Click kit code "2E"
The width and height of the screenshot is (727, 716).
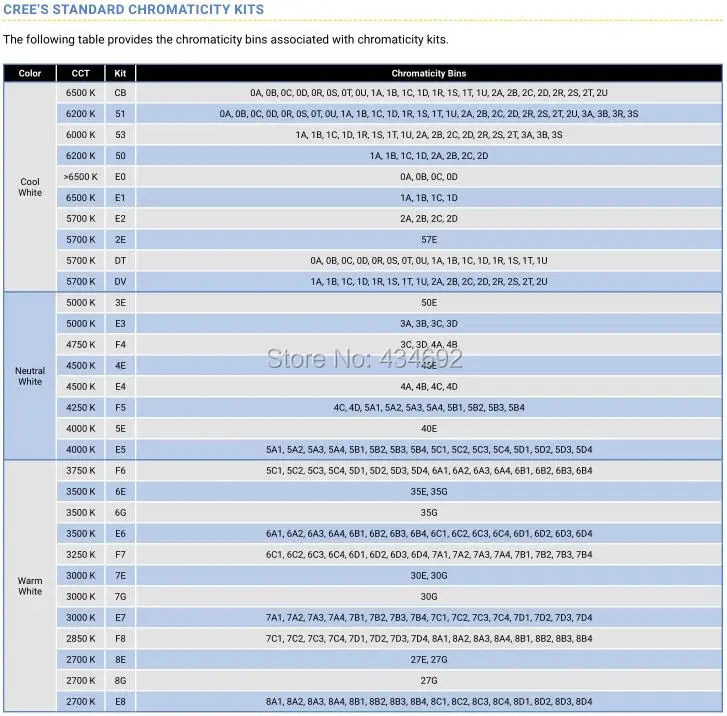120,240
